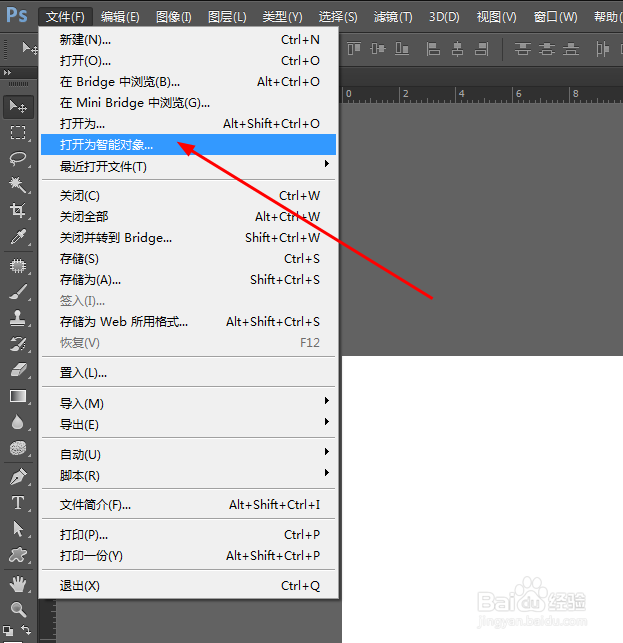The image size is (623, 643).
Task: Expand the toolbox double-arrow toggle
Action: click(7, 73)
